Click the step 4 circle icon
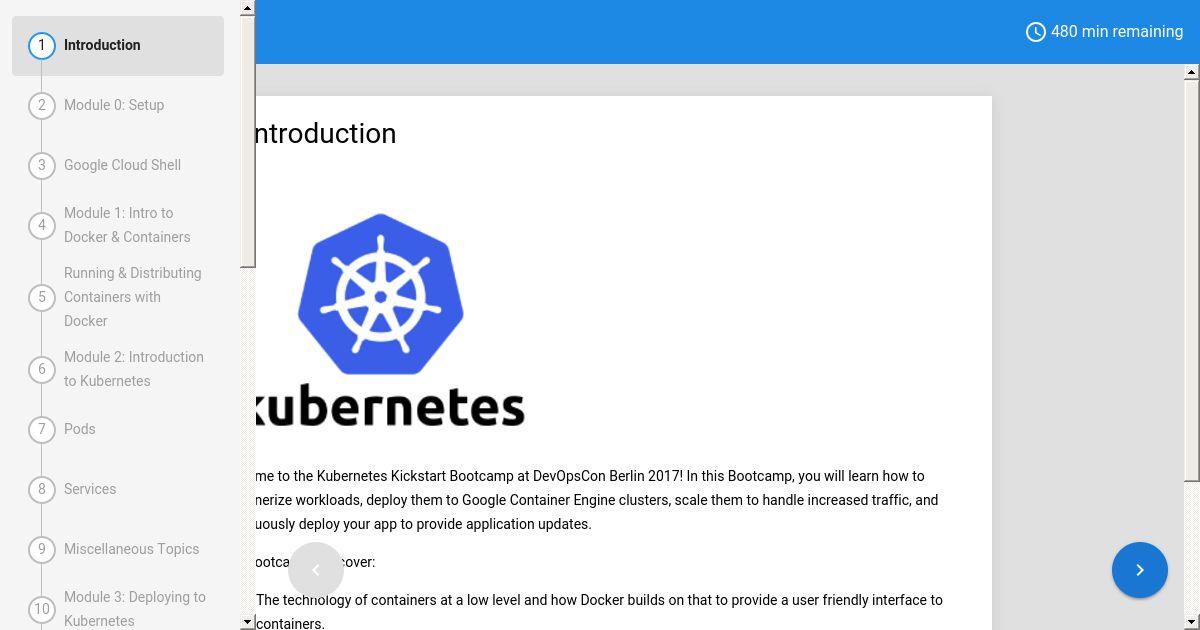 pos(42,225)
